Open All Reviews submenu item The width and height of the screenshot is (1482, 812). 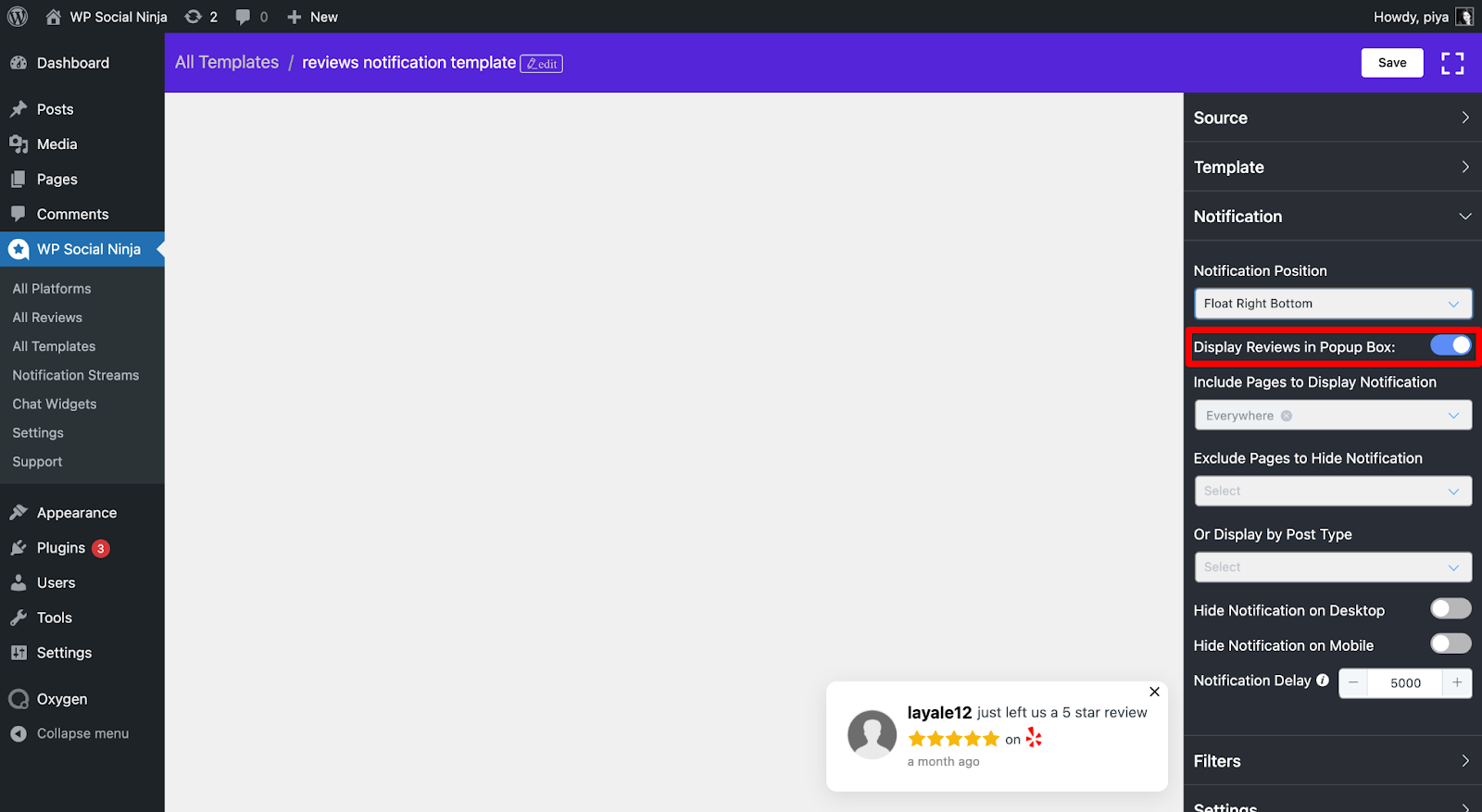[47, 318]
